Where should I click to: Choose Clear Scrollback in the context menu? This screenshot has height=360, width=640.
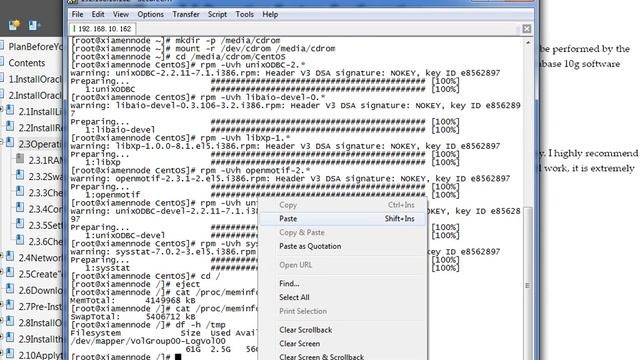coord(342,330)
